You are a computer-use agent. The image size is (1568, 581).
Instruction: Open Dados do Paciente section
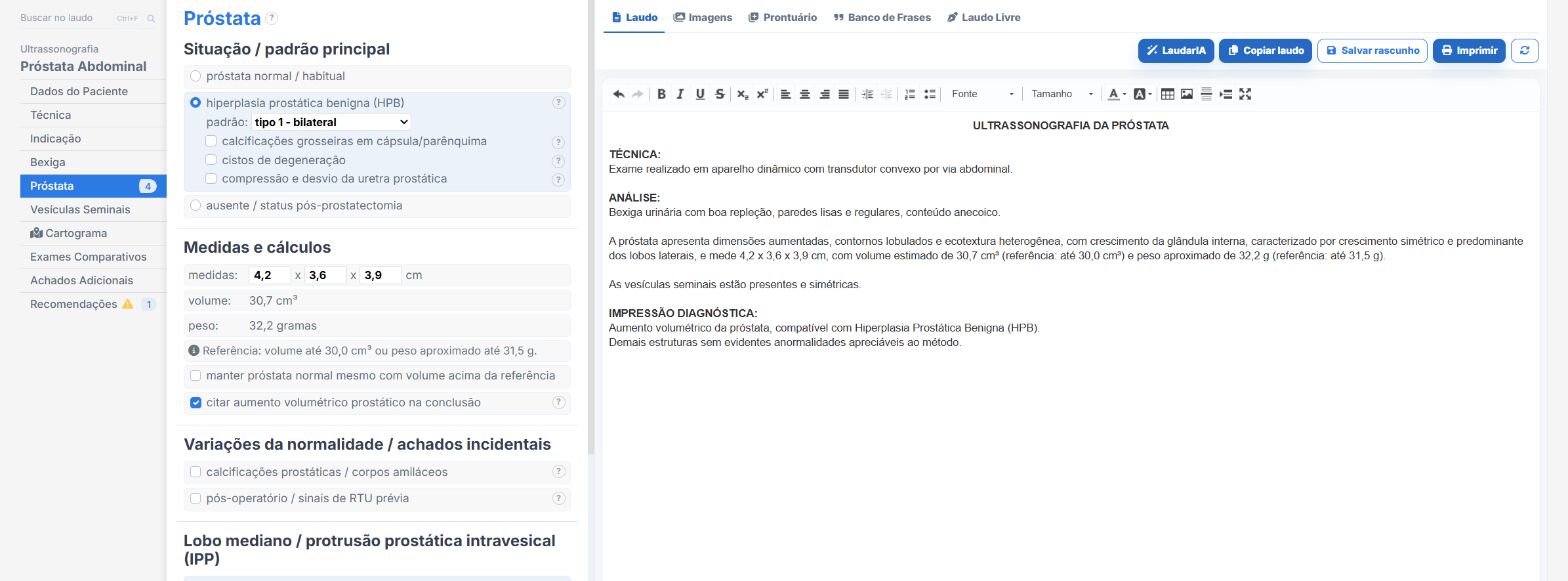click(93, 91)
